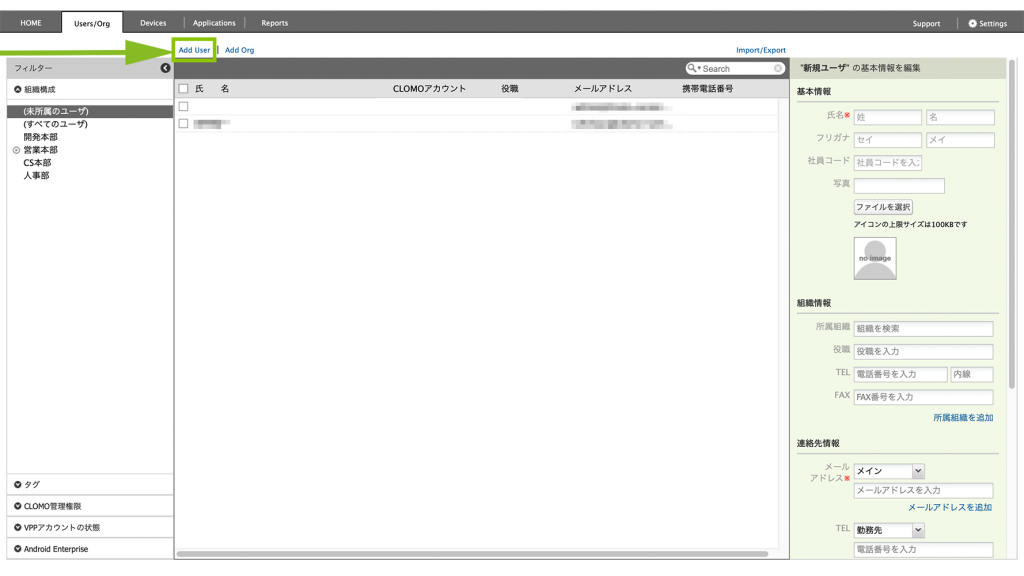This screenshot has height=576, width=1024.
Task: Click the メールアドレスを追加 link
Action: [x=950, y=507]
